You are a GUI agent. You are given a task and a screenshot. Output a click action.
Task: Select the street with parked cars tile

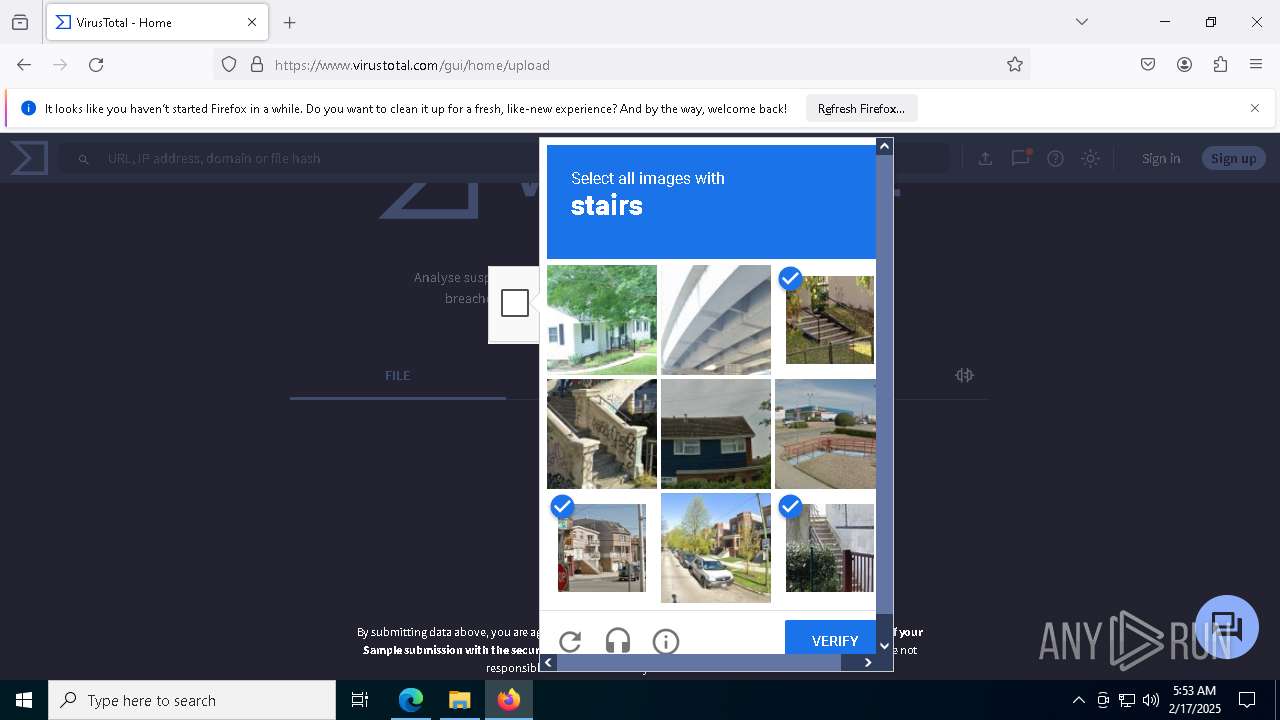pos(716,548)
